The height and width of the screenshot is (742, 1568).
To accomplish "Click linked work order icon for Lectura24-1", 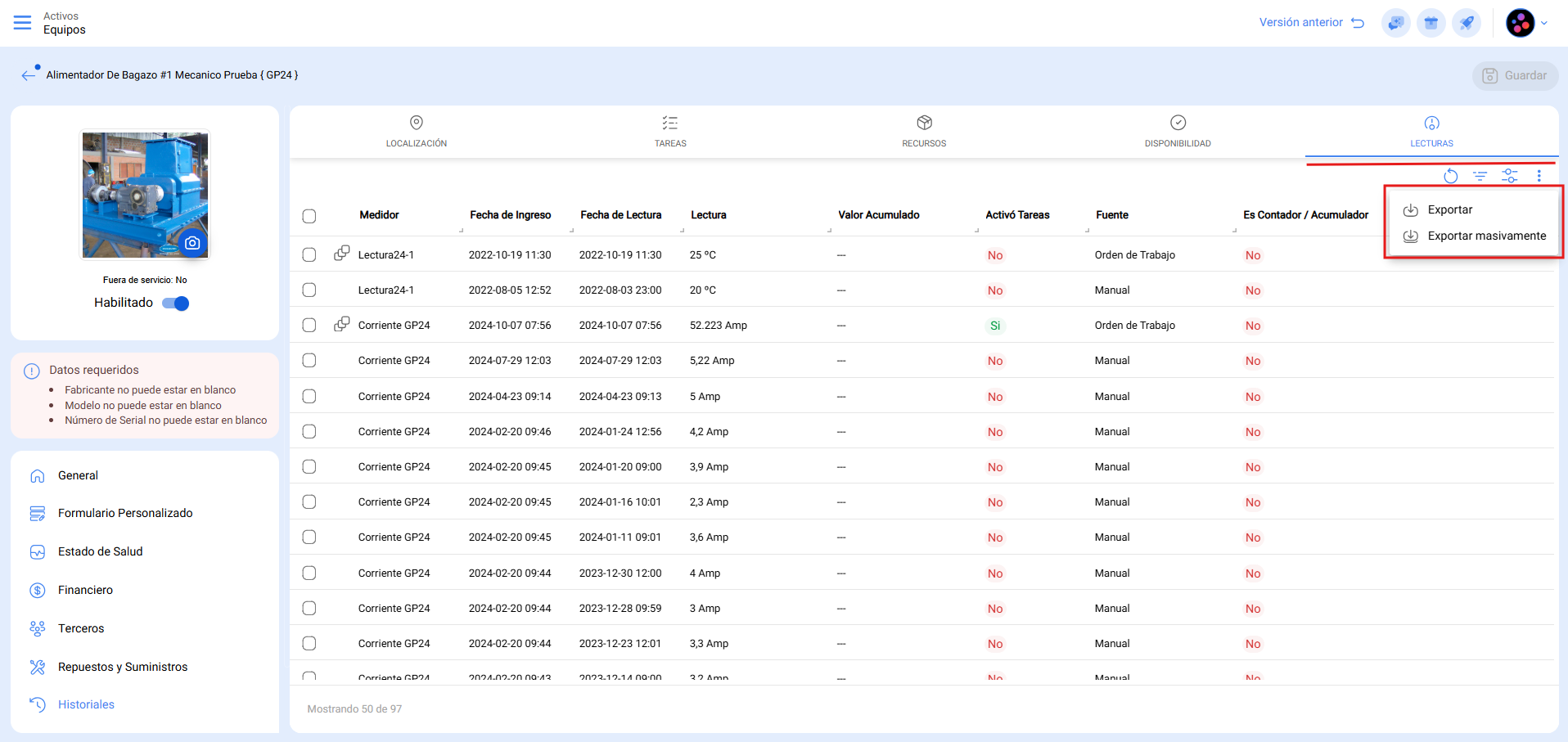I will pyautogui.click(x=342, y=254).
